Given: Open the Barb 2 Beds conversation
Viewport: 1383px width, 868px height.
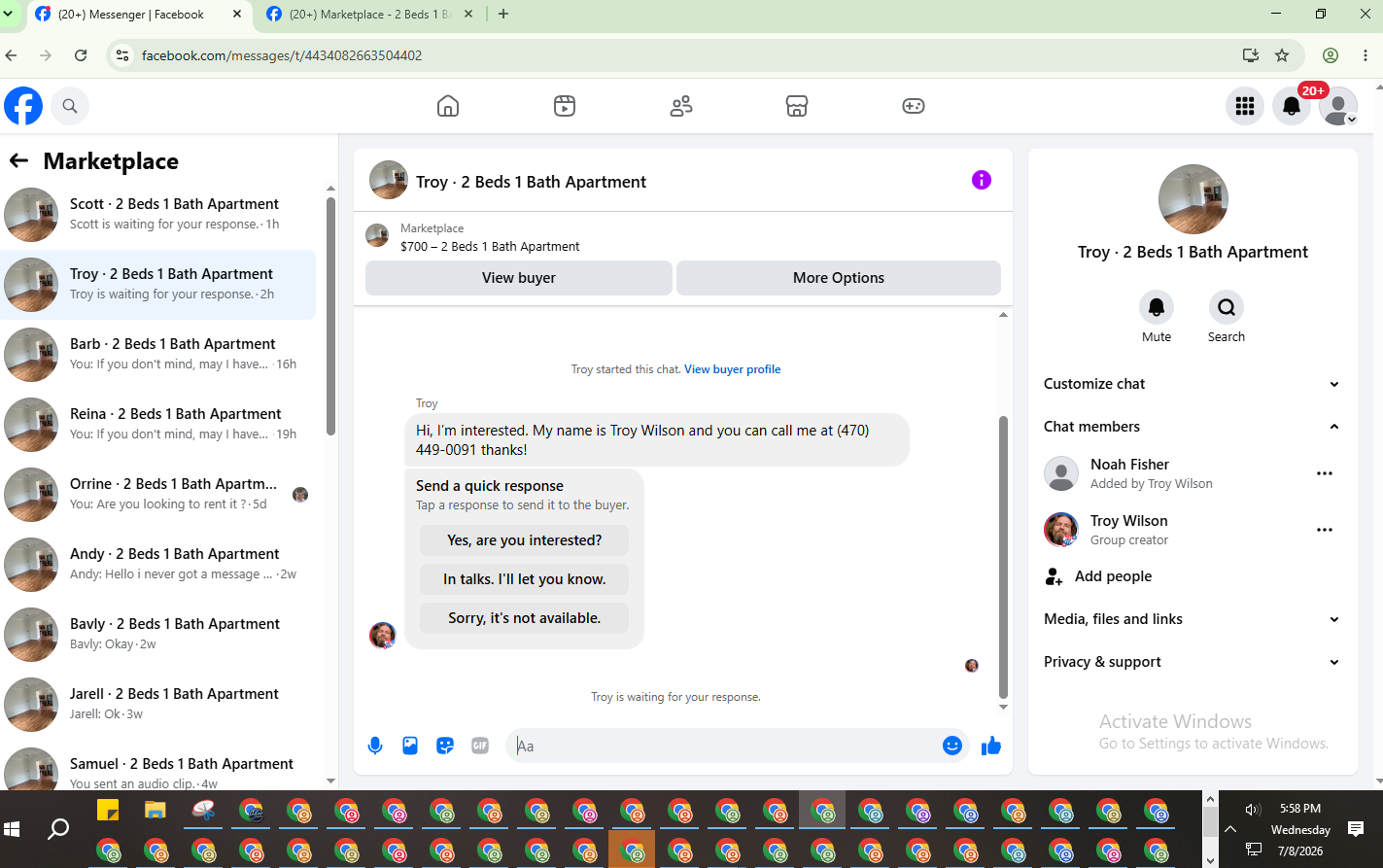Looking at the screenshot, I should point(159,355).
